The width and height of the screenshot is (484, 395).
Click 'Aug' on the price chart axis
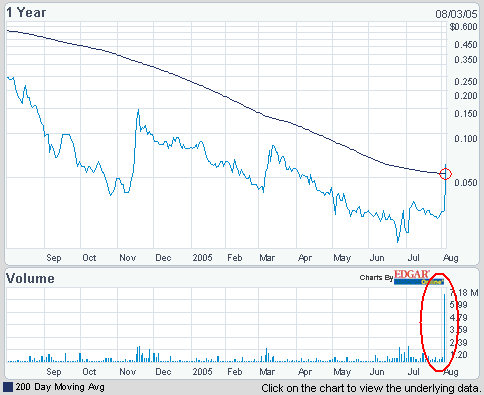451,258
